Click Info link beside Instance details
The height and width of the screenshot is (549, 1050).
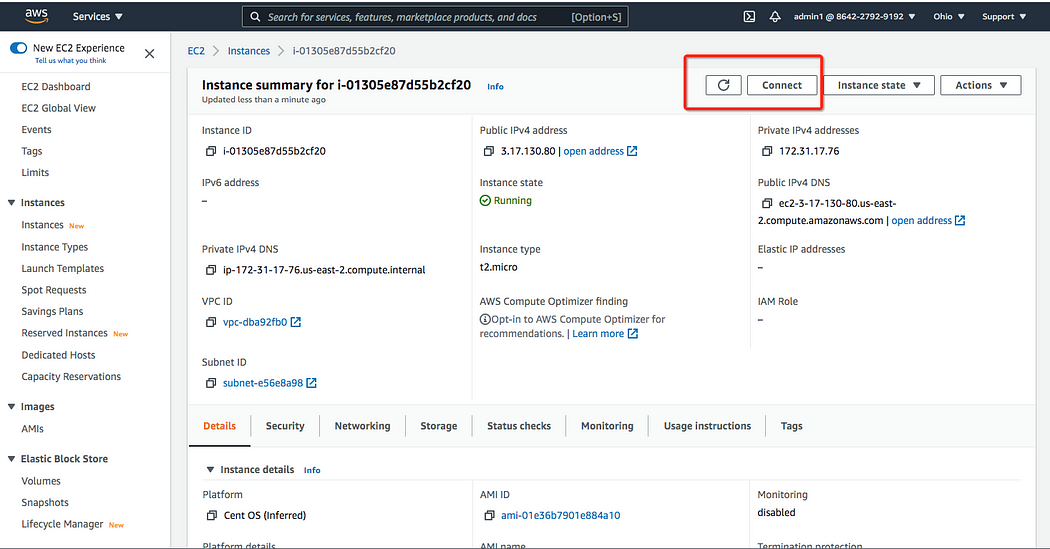tap(312, 470)
